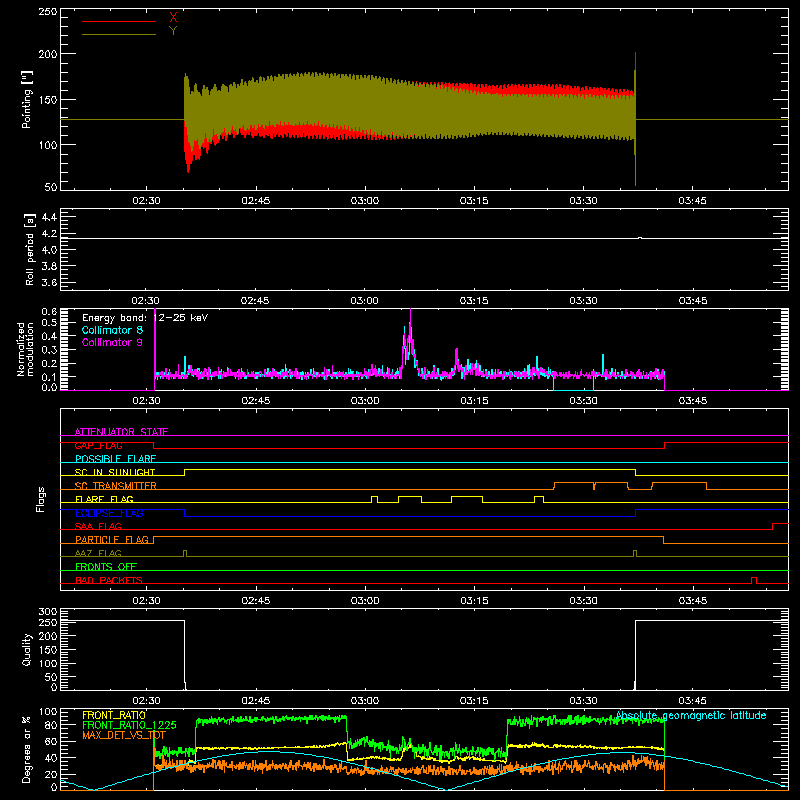The height and width of the screenshot is (800, 800).
Task: Click the '200' tick in the Pointing panel
Action: click(x=48, y=54)
